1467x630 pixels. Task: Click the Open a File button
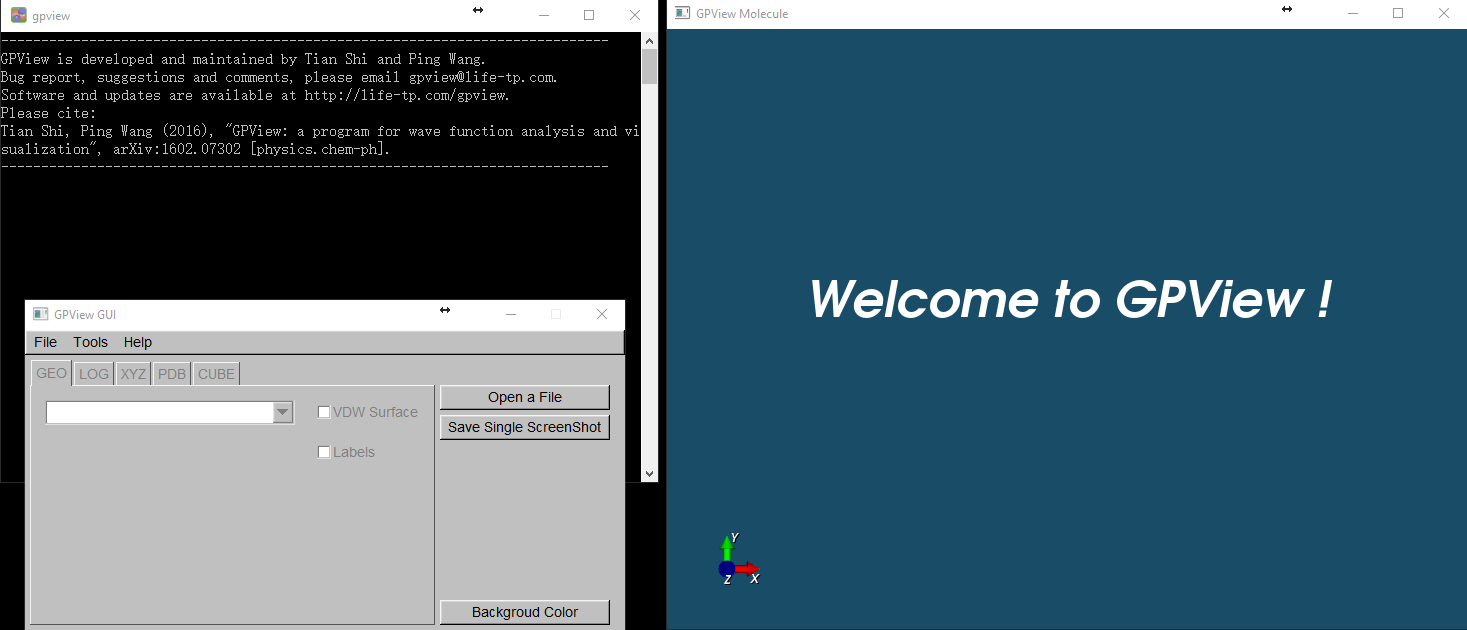pos(525,397)
